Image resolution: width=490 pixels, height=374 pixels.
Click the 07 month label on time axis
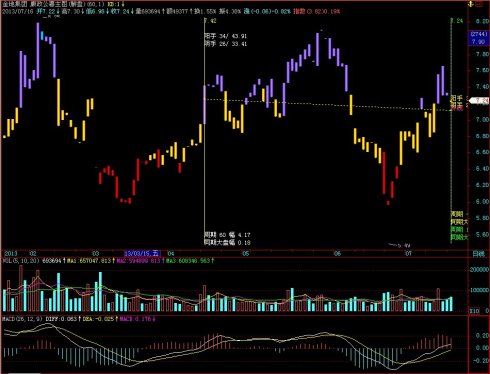point(408,254)
